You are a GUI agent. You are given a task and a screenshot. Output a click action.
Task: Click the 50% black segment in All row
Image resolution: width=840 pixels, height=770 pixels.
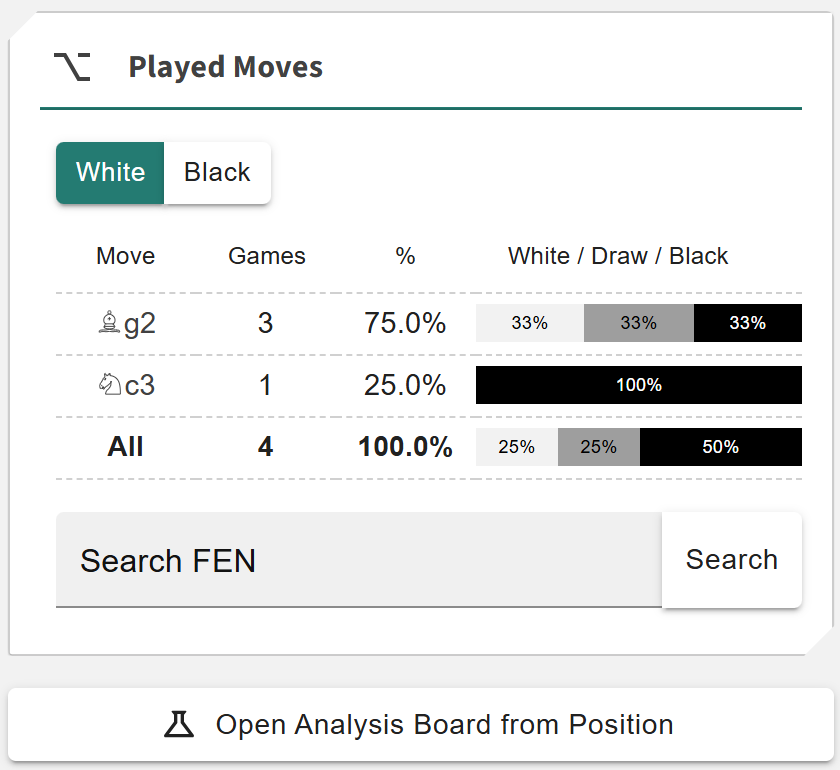[x=720, y=447]
